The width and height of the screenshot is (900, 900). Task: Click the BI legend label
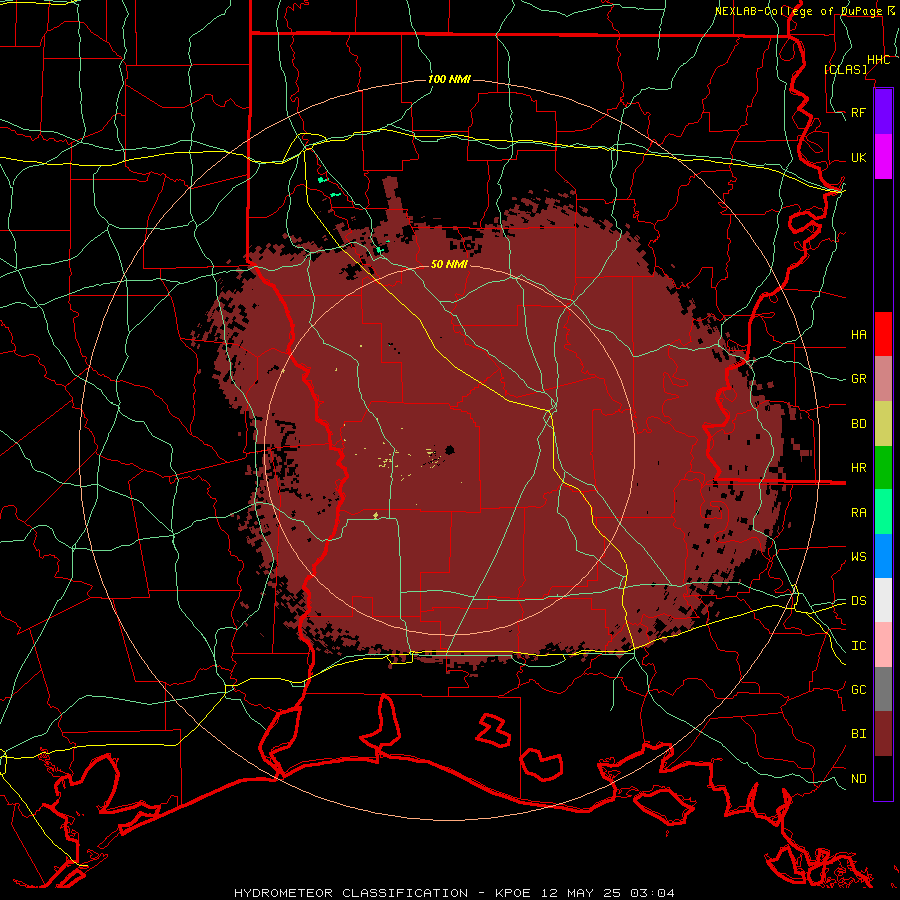pos(858,734)
